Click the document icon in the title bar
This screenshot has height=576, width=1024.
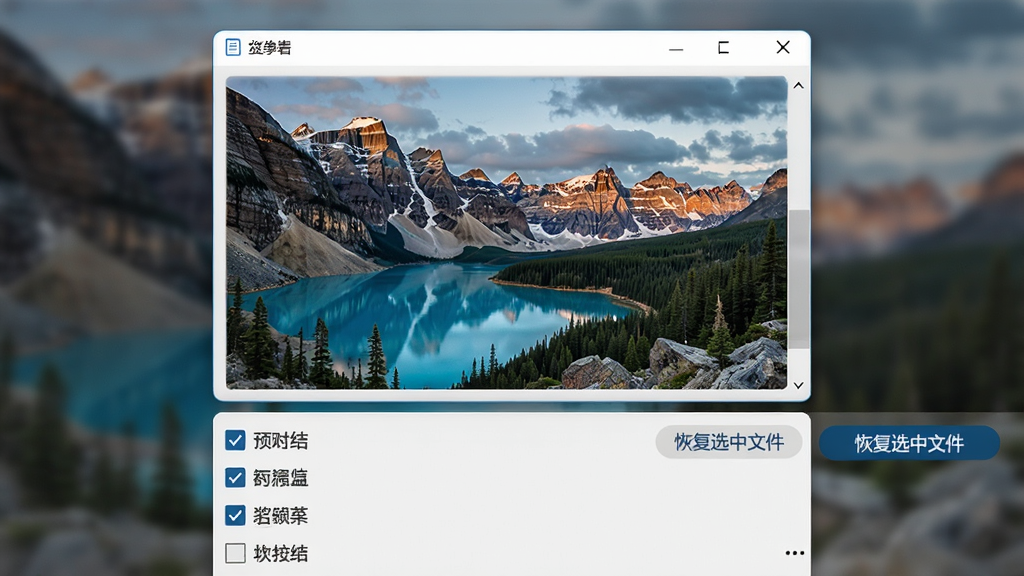pos(233,47)
